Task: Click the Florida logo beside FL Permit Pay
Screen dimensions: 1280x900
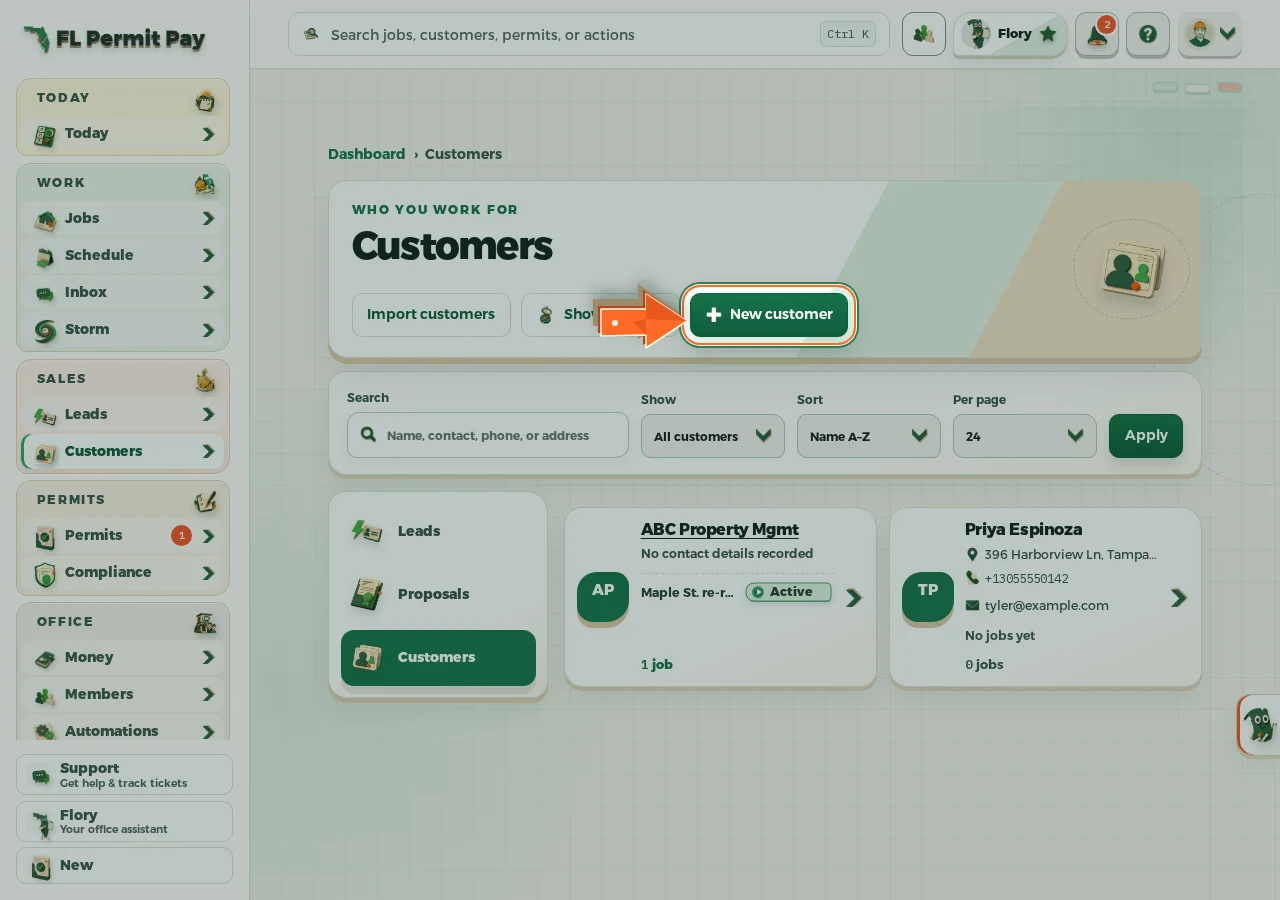Action: [x=36, y=40]
